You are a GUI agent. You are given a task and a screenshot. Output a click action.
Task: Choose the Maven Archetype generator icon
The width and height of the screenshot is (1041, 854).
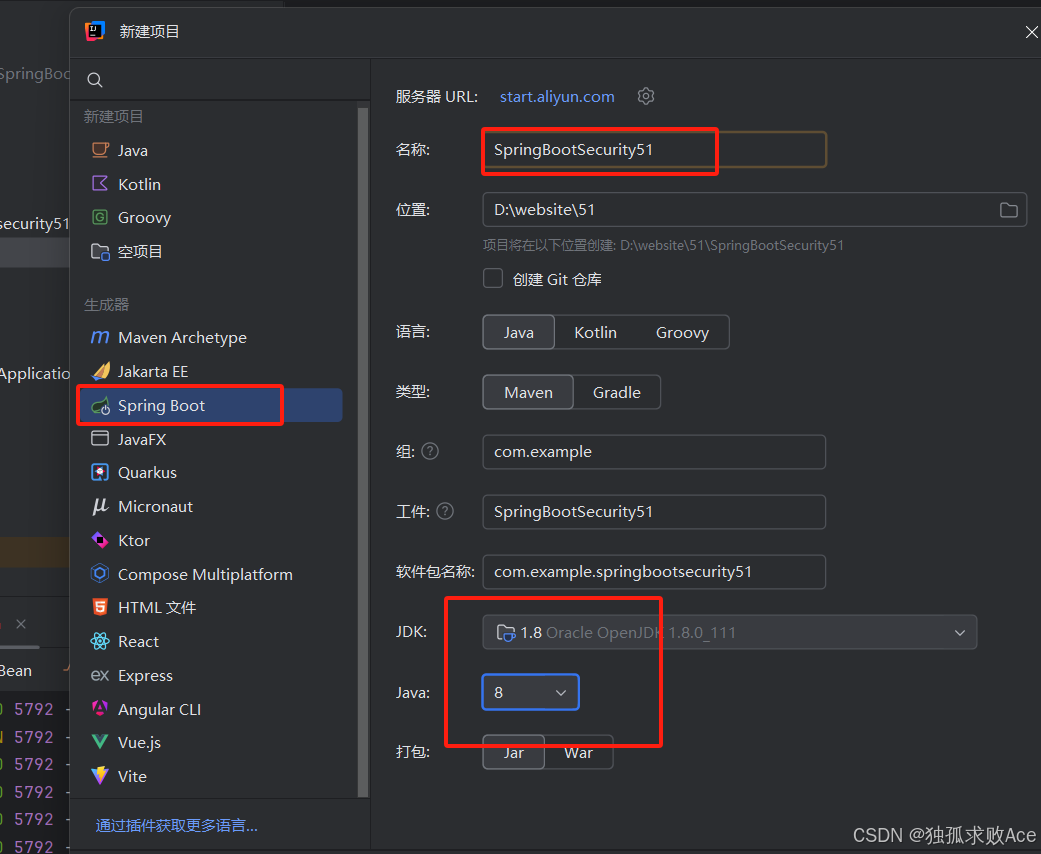(100, 337)
